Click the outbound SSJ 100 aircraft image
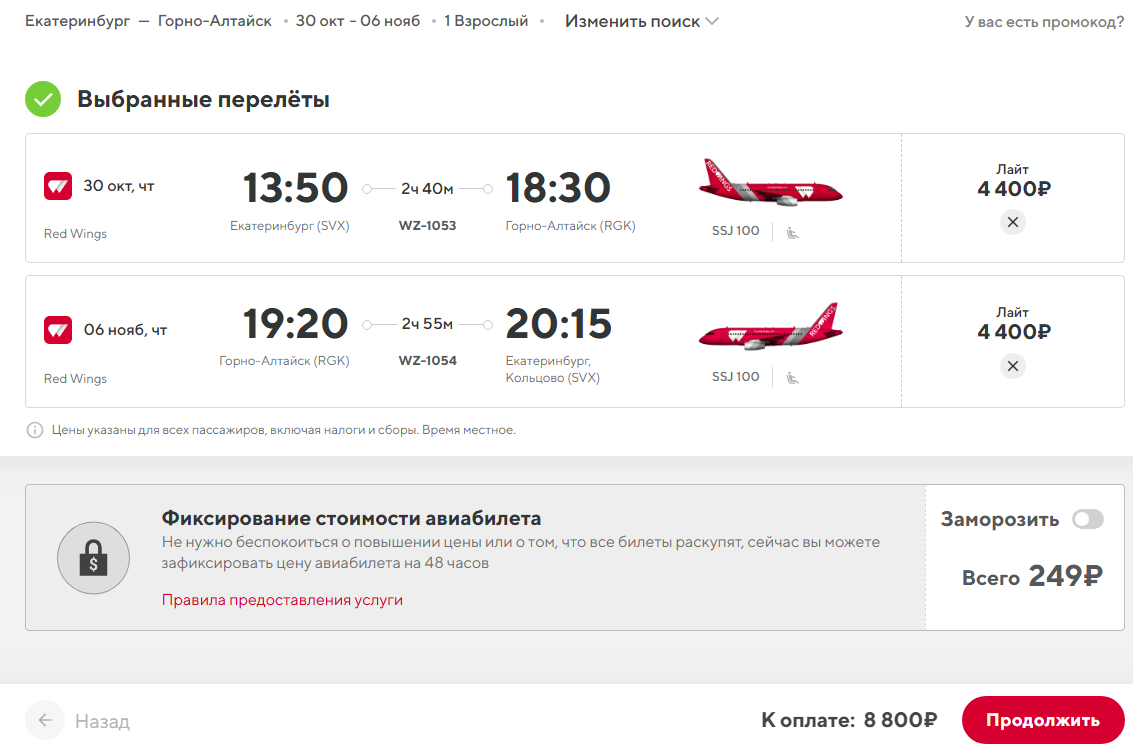 770,183
